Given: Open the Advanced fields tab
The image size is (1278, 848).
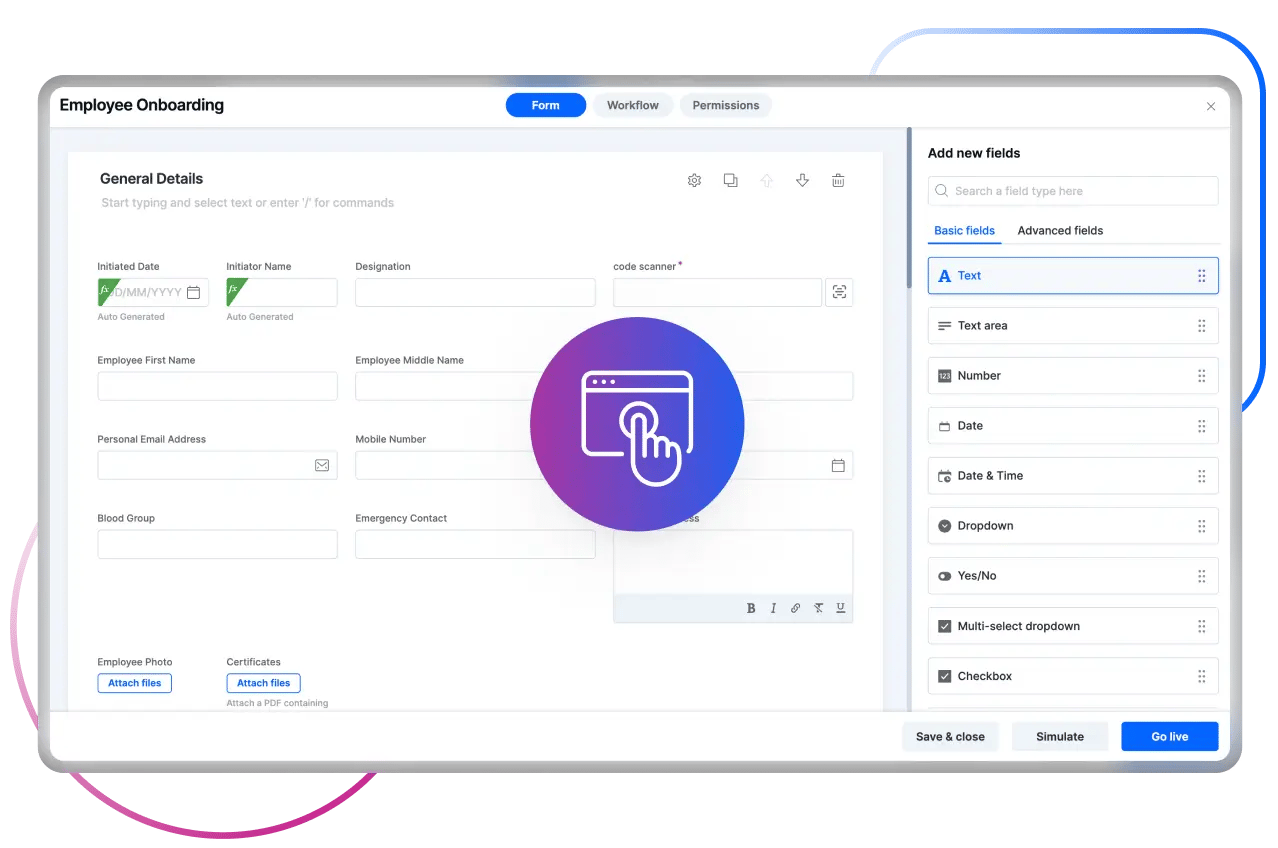Looking at the screenshot, I should (1060, 230).
